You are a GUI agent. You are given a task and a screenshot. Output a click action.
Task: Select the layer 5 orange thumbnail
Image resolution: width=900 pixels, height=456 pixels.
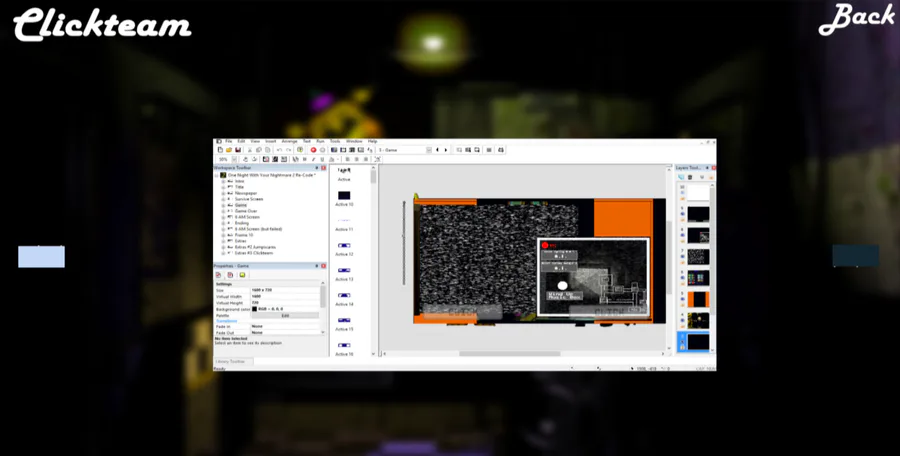698,299
